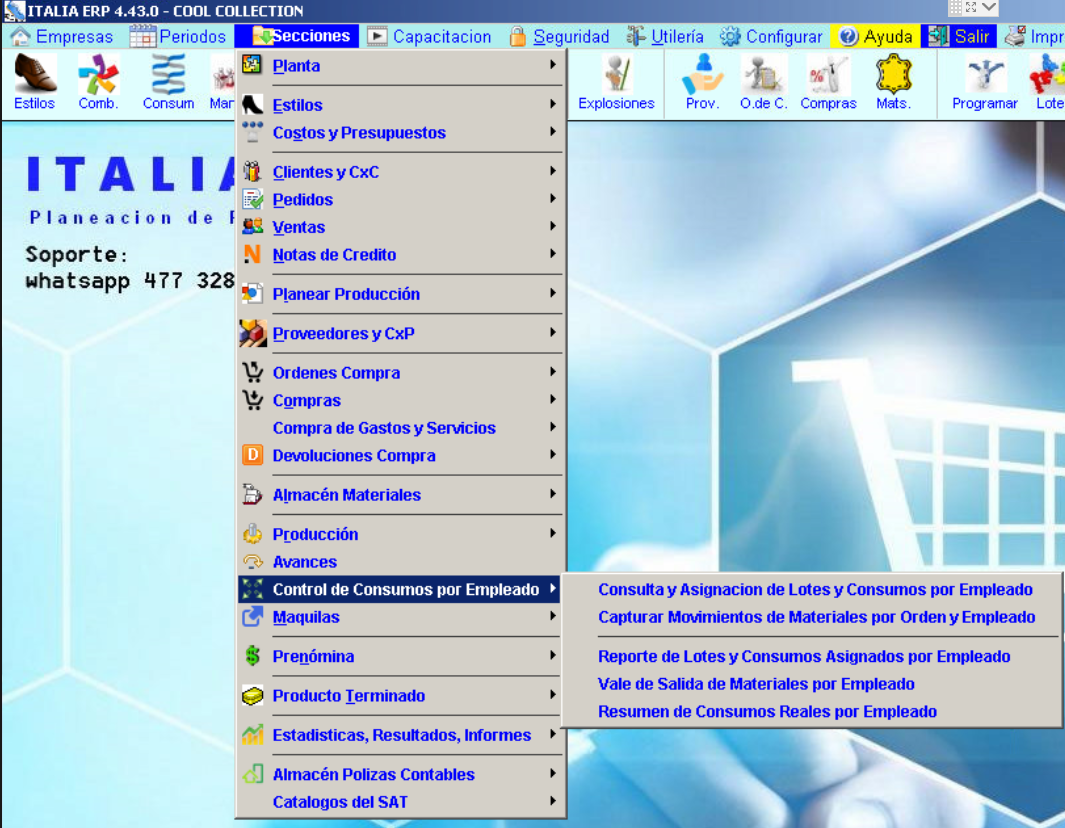Click the arrow icon beside Avances
Image resolution: width=1065 pixels, height=828 pixels.
click(252, 562)
